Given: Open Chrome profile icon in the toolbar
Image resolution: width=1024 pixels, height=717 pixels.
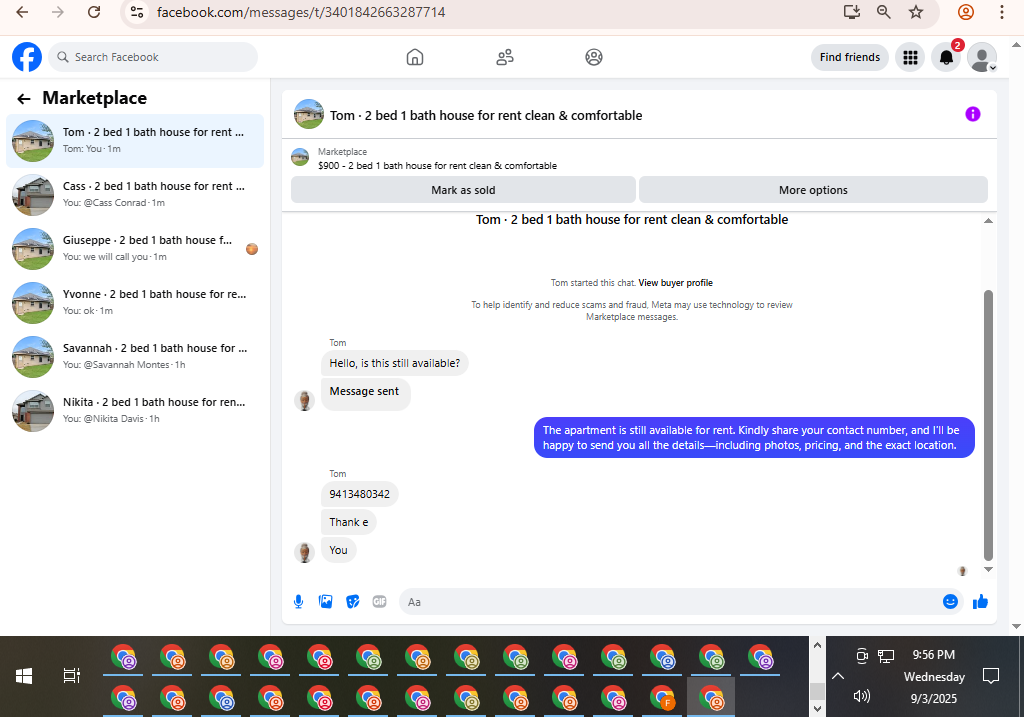Looking at the screenshot, I should coord(966,12).
